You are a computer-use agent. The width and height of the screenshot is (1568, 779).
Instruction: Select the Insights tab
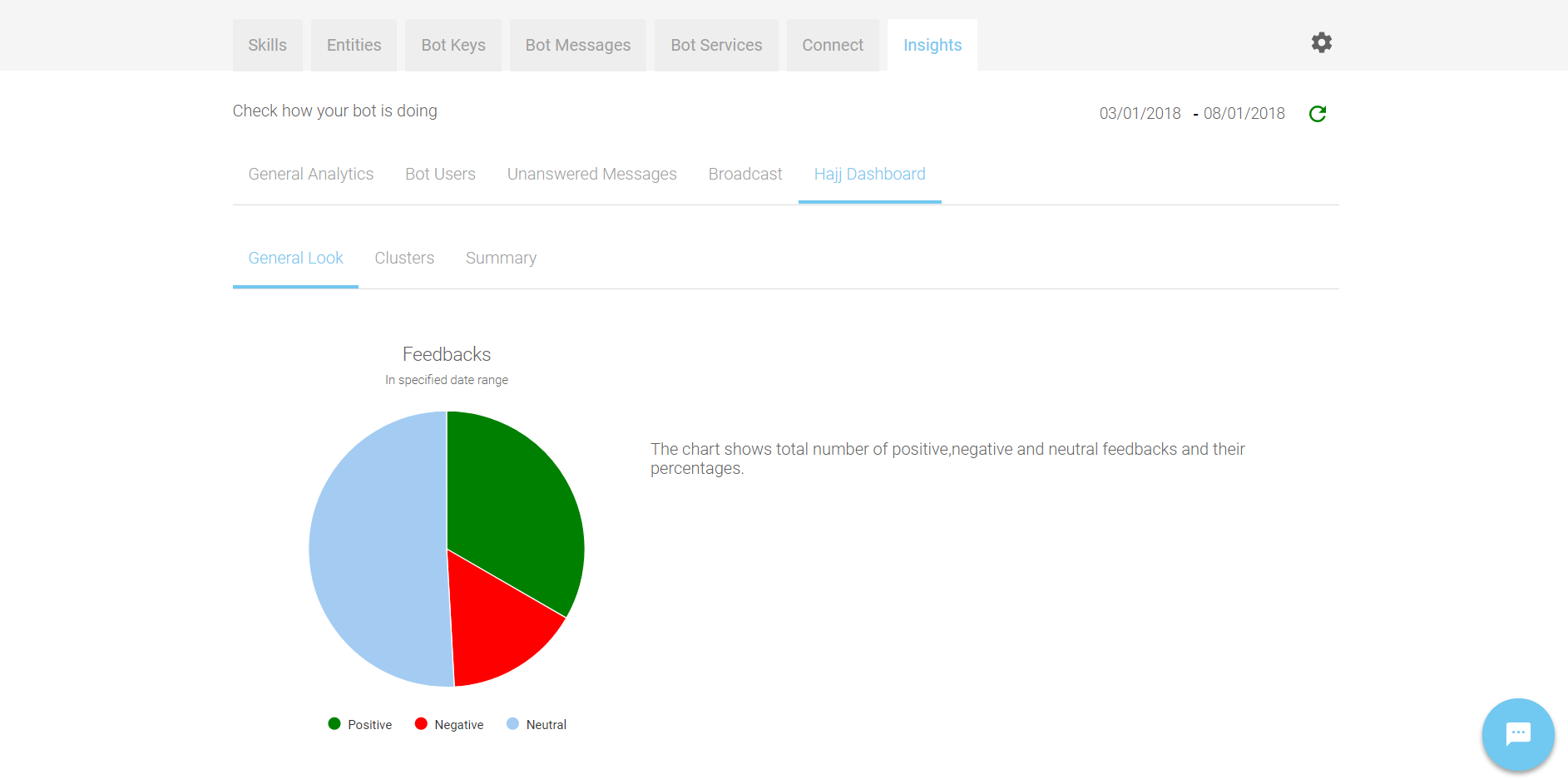point(932,45)
